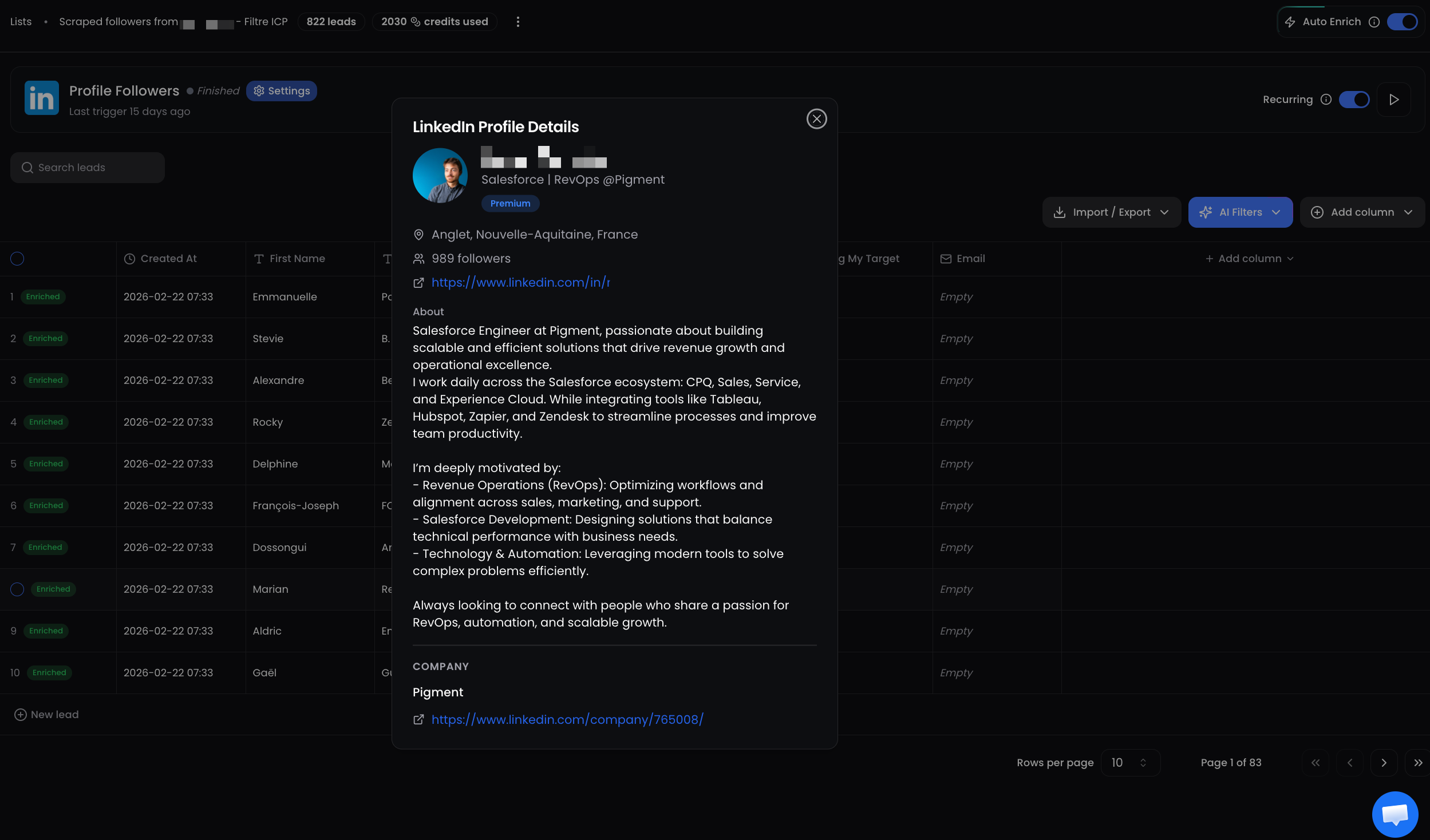This screenshot has height=840, width=1430.
Task: Jump to last page arrow
Action: pyautogui.click(x=1417, y=763)
